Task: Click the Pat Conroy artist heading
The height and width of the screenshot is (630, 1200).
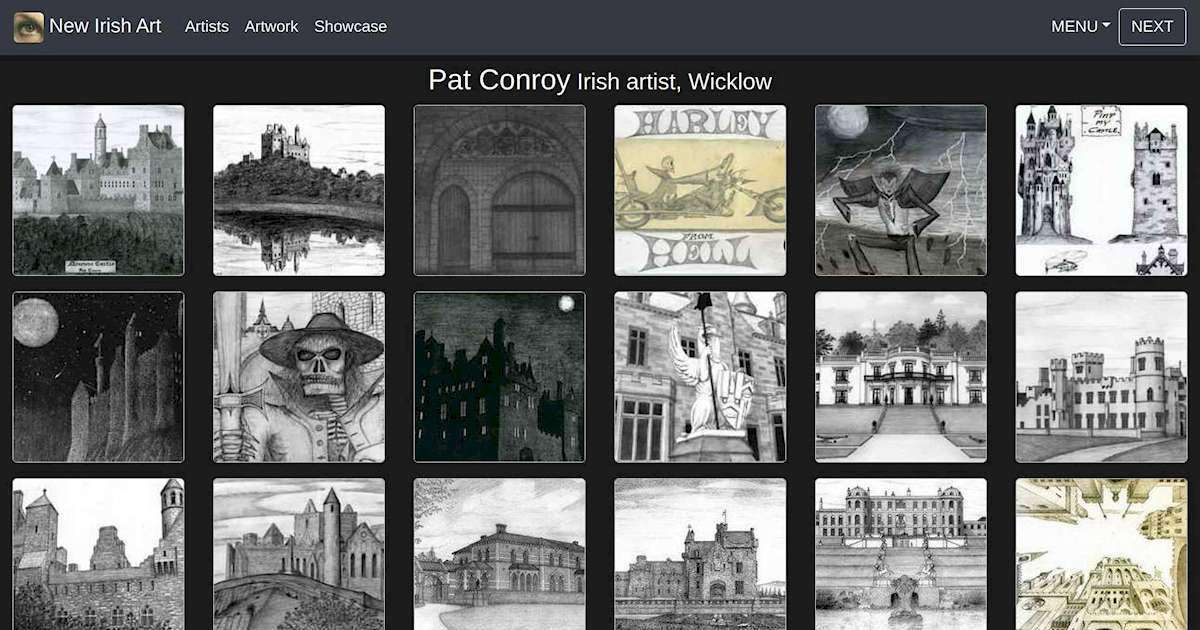Action: tap(499, 80)
